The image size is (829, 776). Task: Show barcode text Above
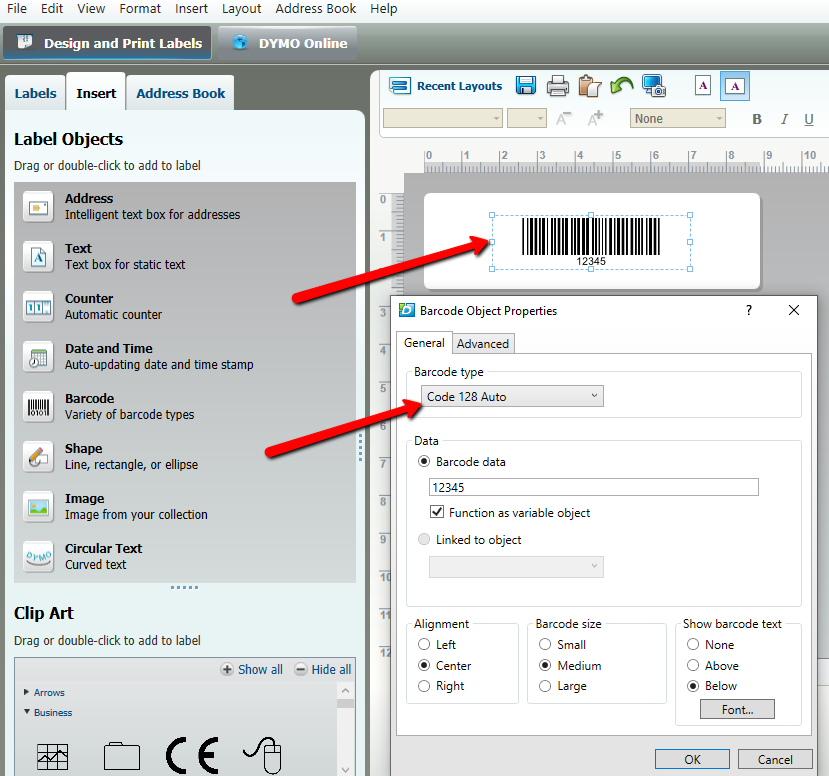[x=693, y=665]
